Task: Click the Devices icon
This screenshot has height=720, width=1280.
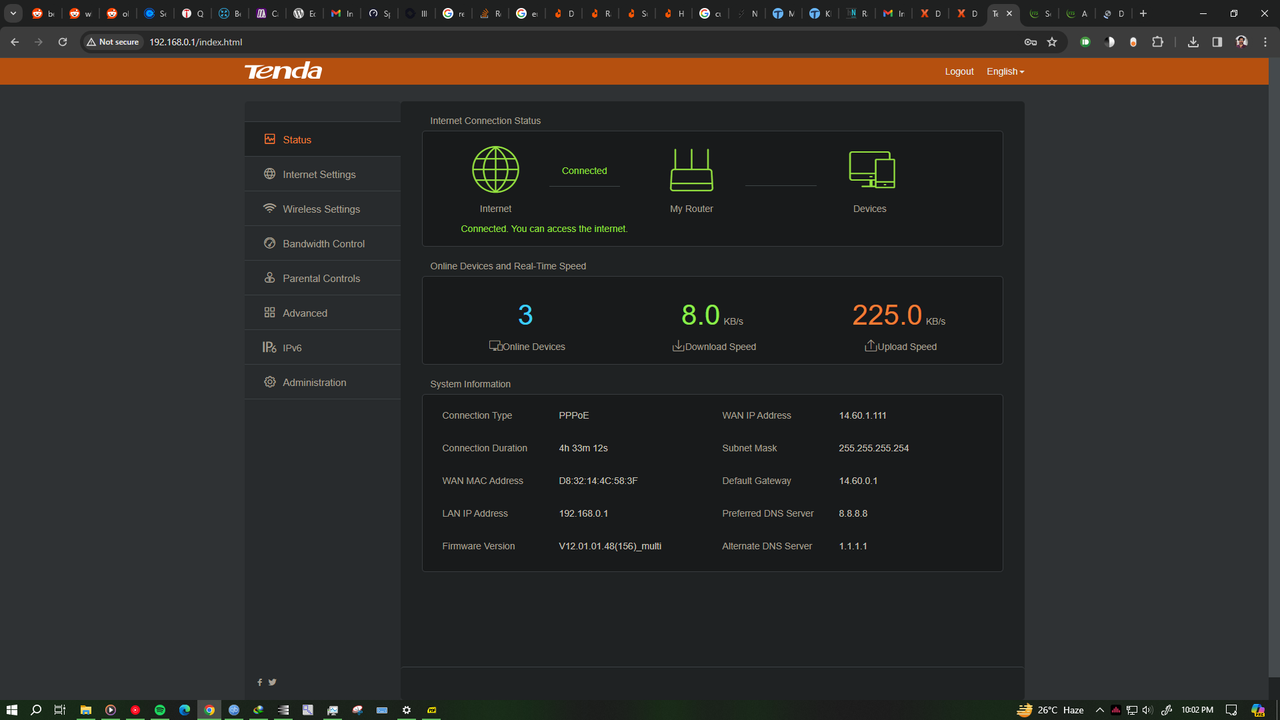Action: 871,170
